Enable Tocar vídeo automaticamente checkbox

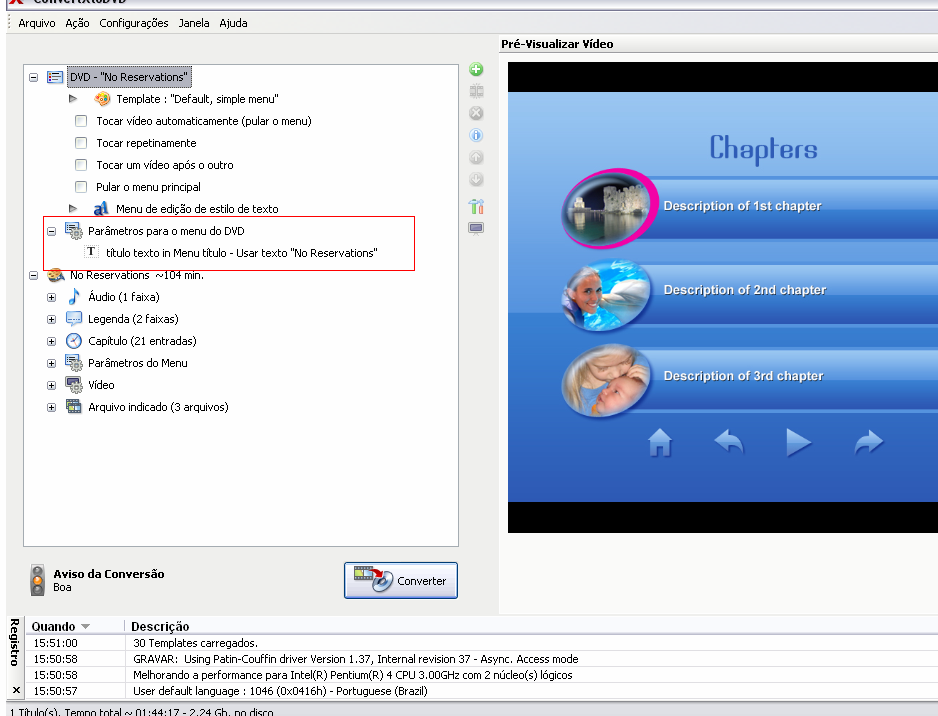(x=81, y=121)
